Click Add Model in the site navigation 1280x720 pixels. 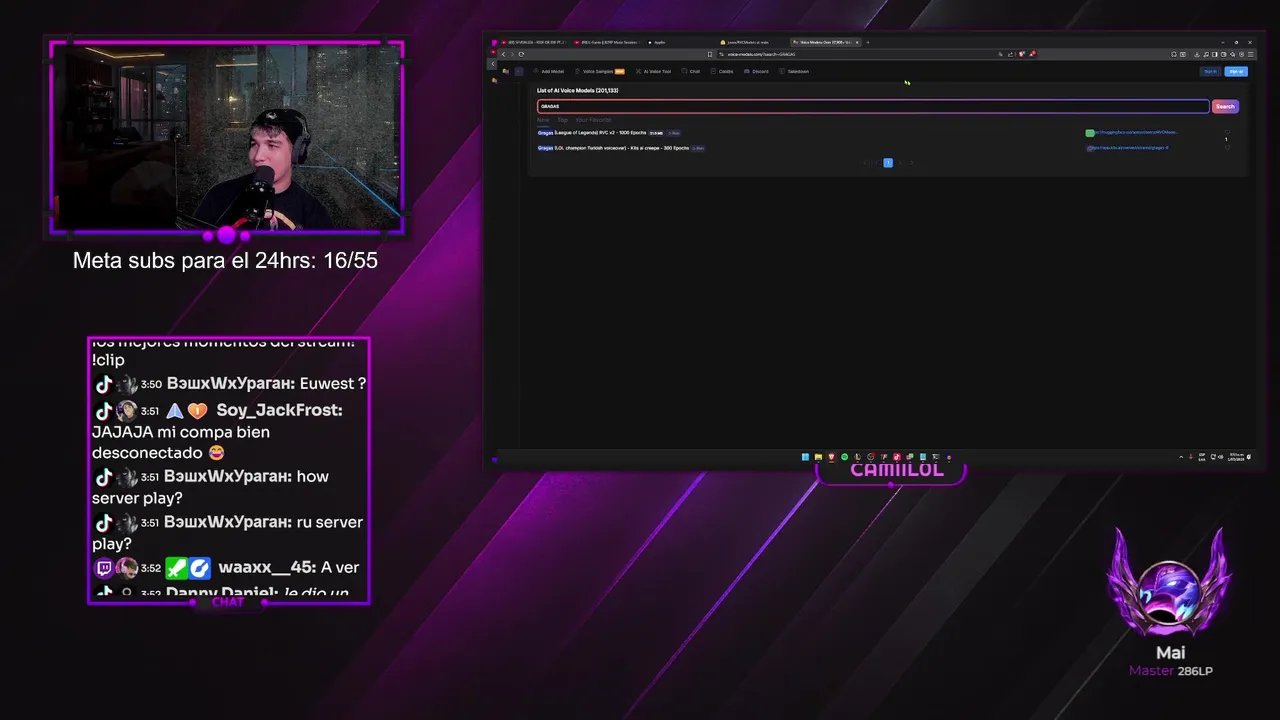(x=549, y=71)
